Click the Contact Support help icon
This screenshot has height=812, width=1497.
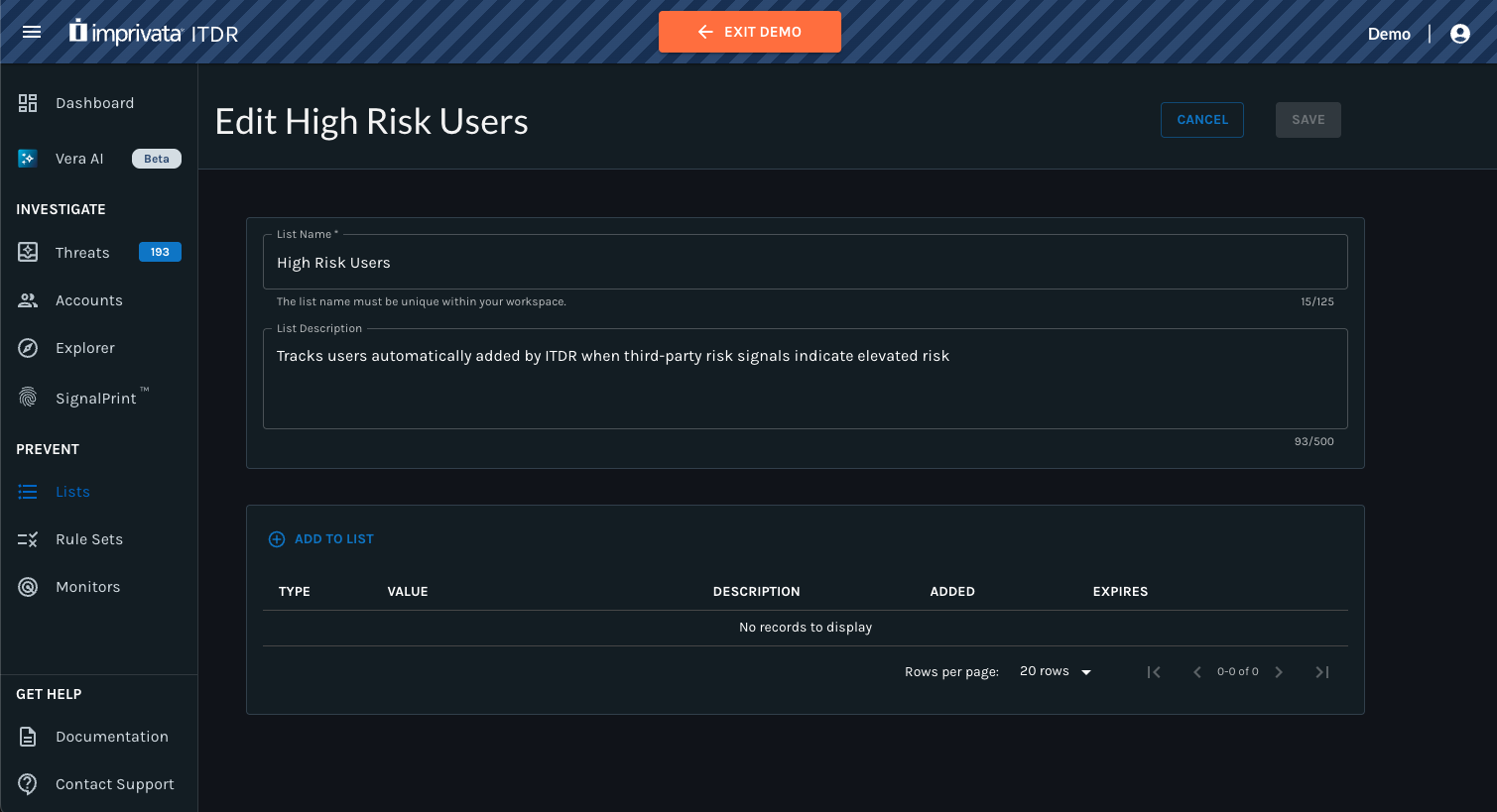click(x=28, y=784)
